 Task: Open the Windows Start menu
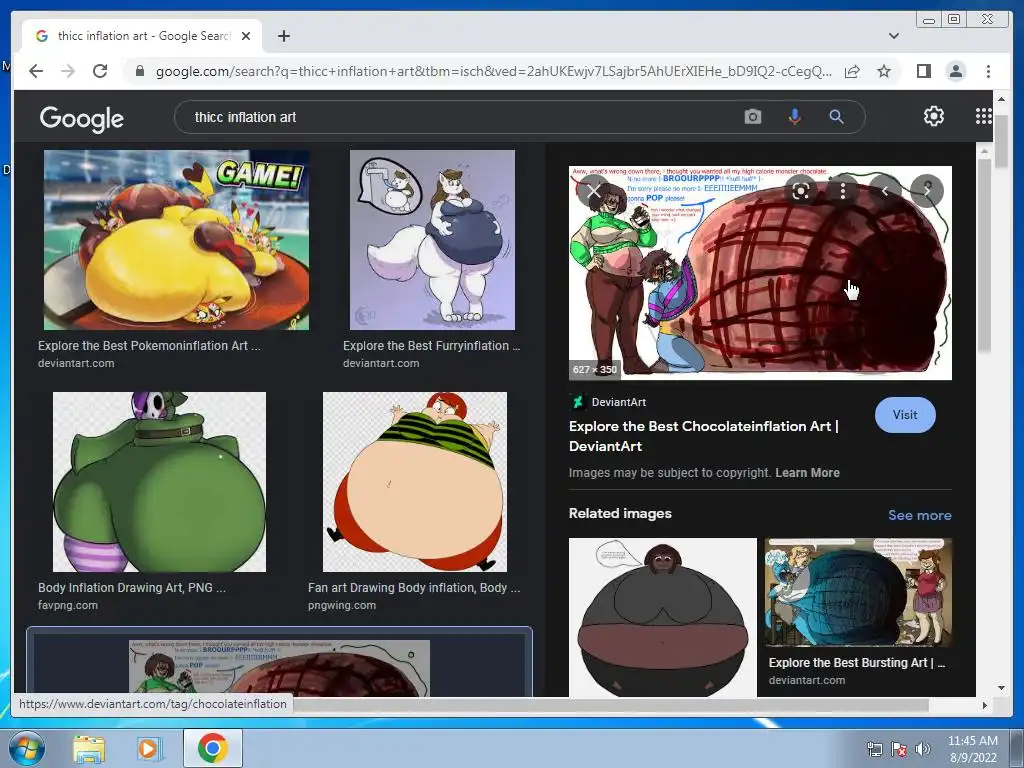coord(26,748)
